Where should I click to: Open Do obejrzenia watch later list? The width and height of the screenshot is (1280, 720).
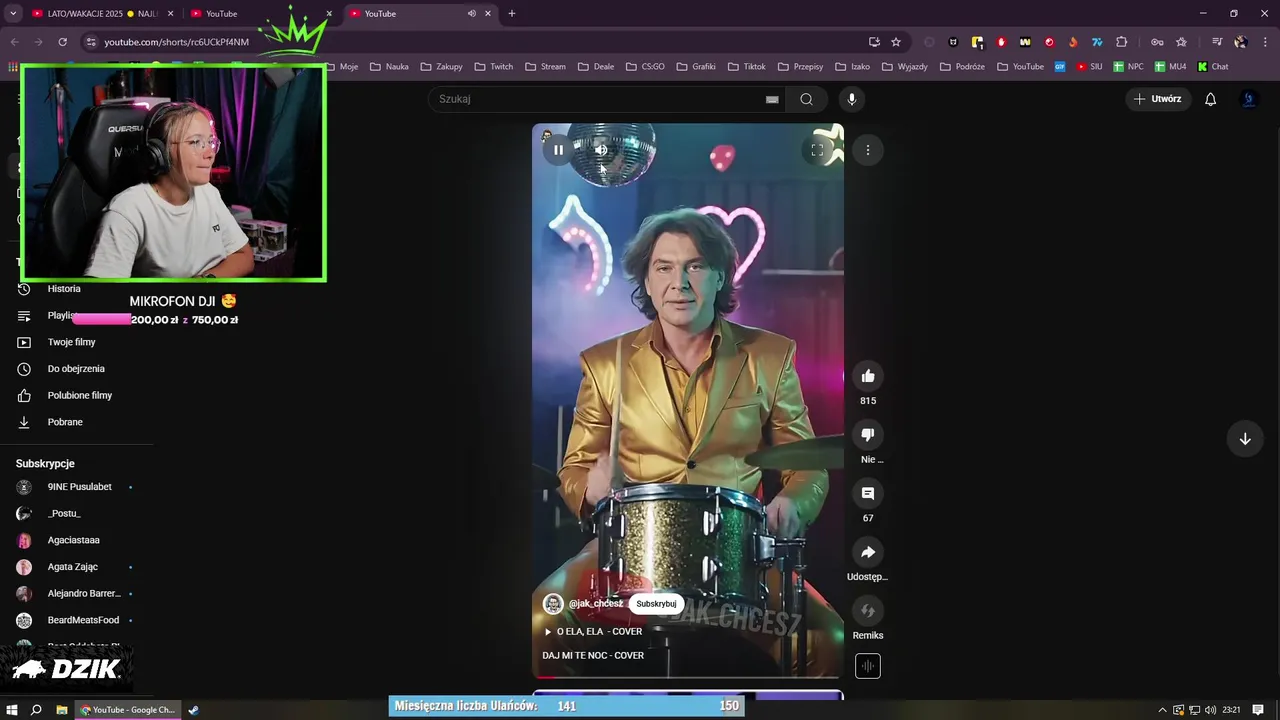pos(77,369)
